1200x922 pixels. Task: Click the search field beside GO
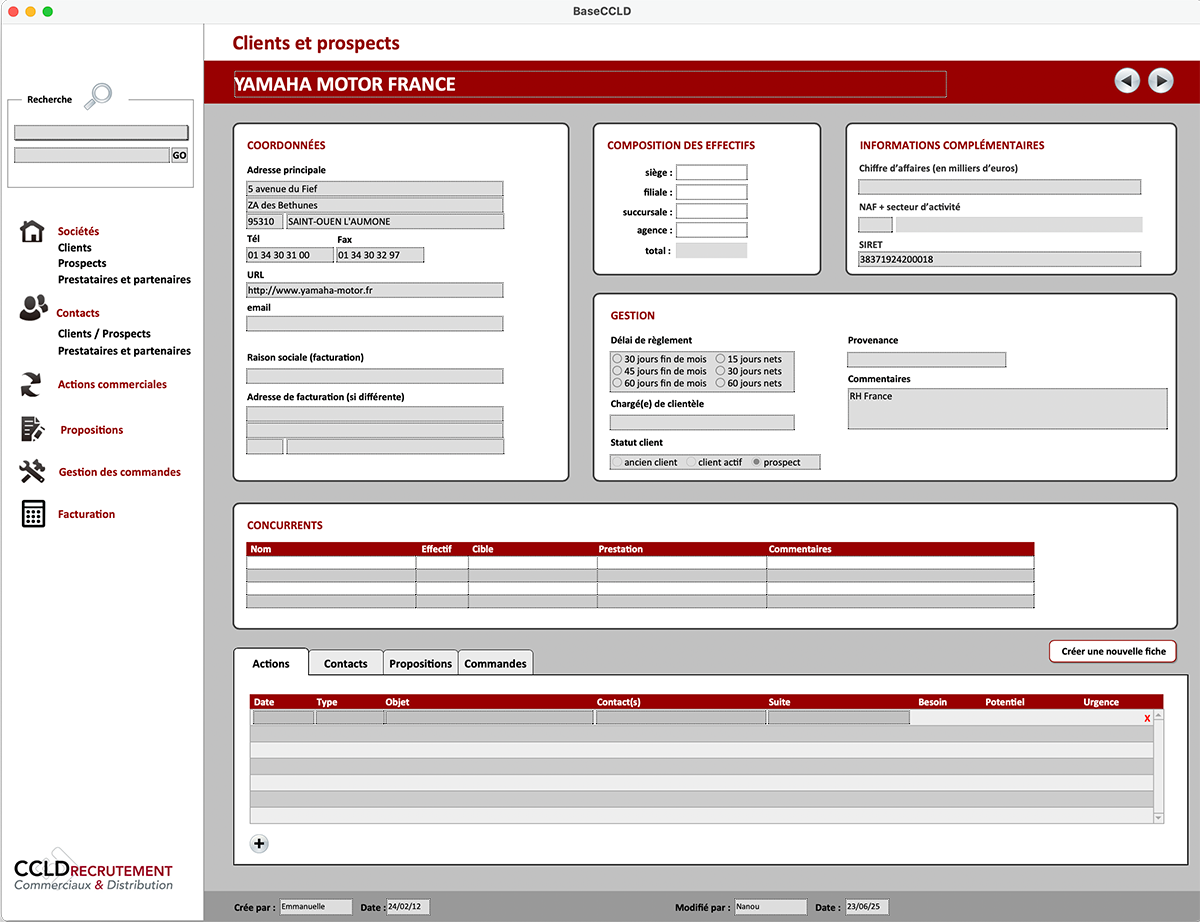92,155
